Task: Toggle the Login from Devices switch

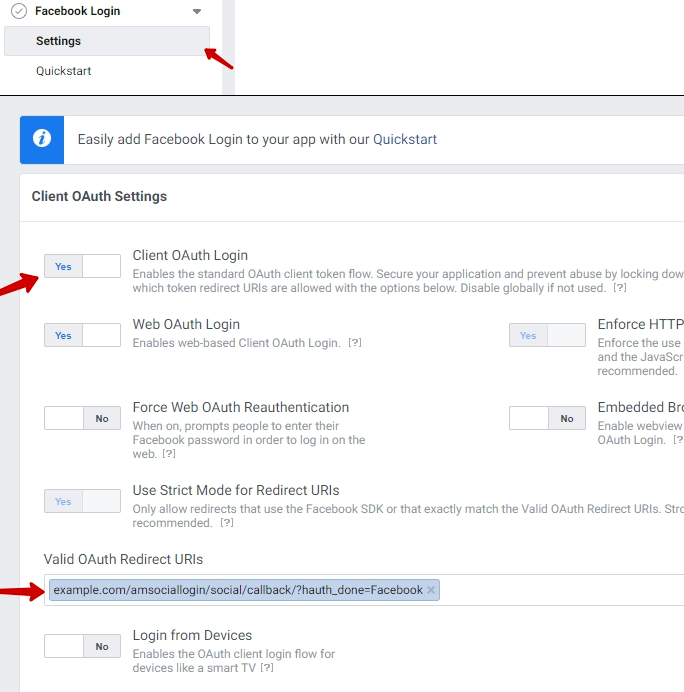Action: pyautogui.click(x=82, y=646)
